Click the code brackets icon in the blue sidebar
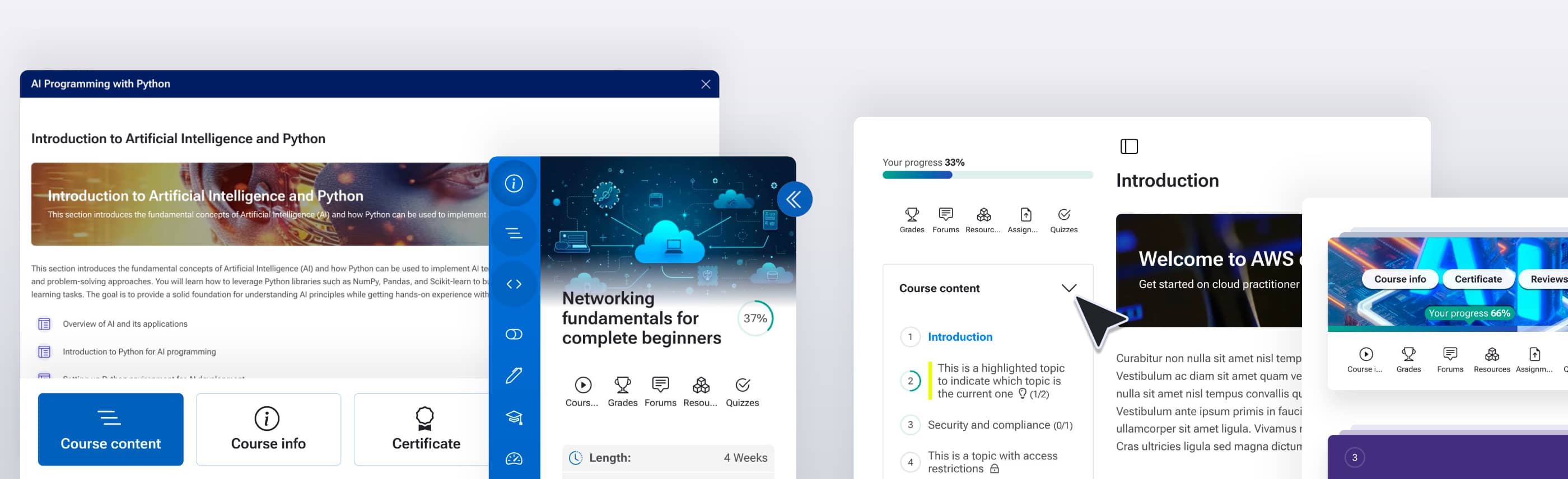The height and width of the screenshot is (479, 1568). pyautogui.click(x=514, y=284)
